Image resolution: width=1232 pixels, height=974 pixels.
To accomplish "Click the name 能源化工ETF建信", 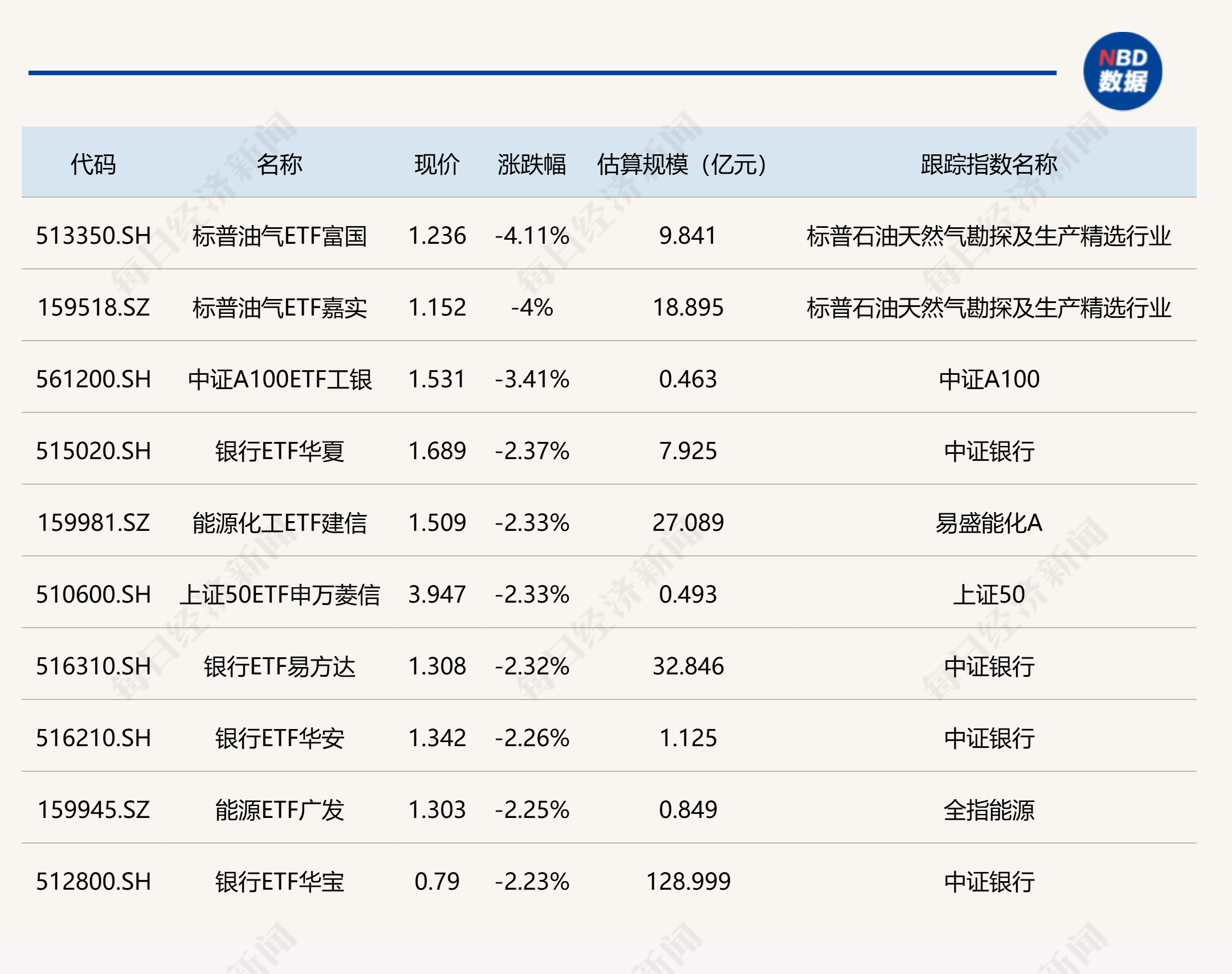I will (x=279, y=523).
